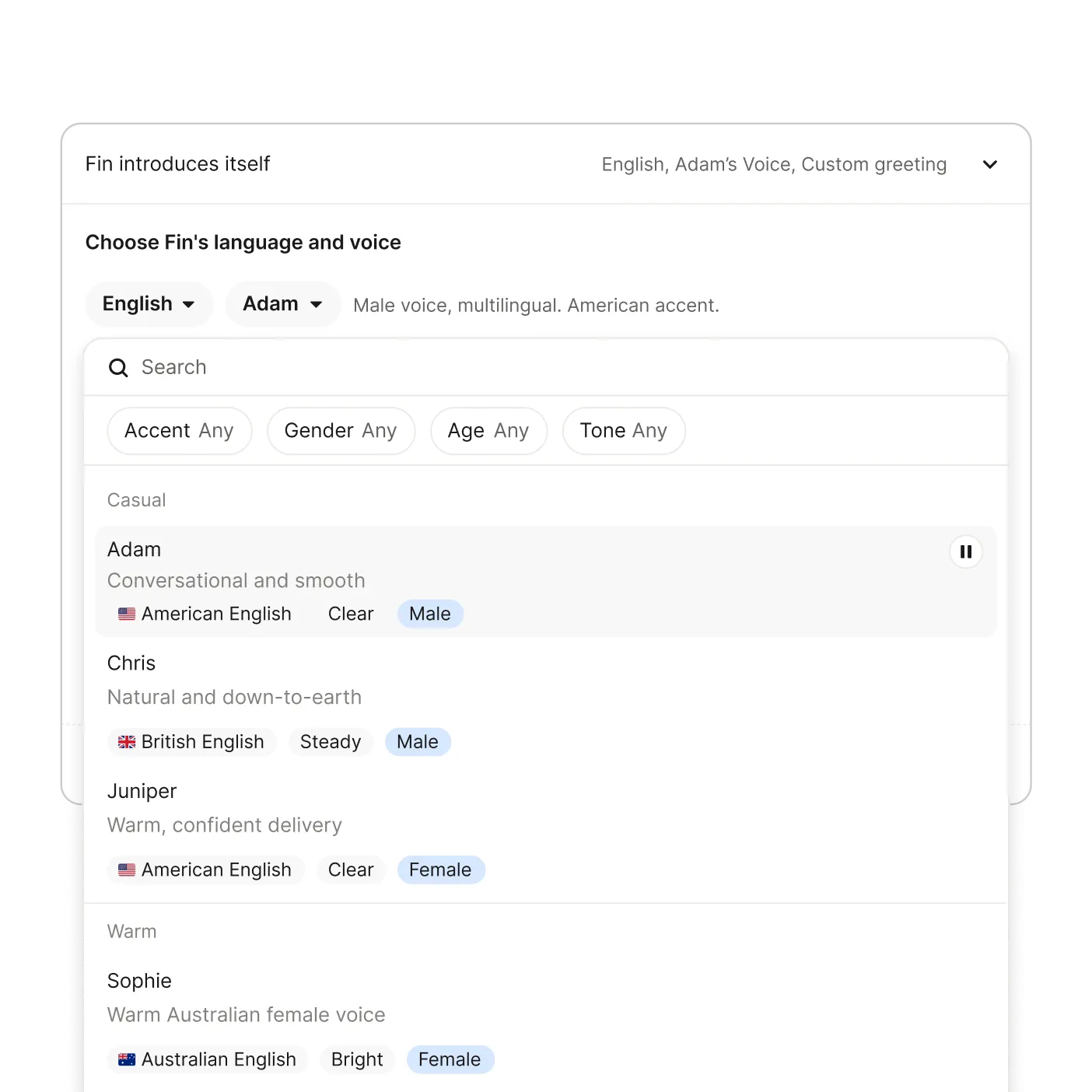Select the Male tag on Adam's voice
The image size is (1092, 1092).
click(430, 614)
